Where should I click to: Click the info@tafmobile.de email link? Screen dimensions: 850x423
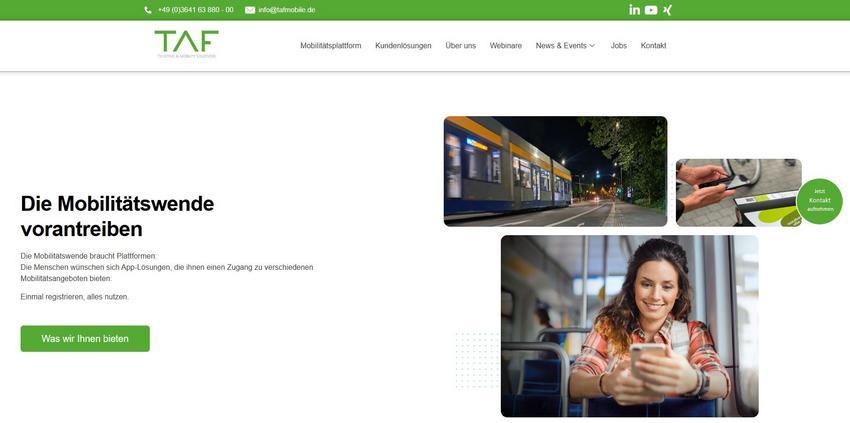[287, 10]
